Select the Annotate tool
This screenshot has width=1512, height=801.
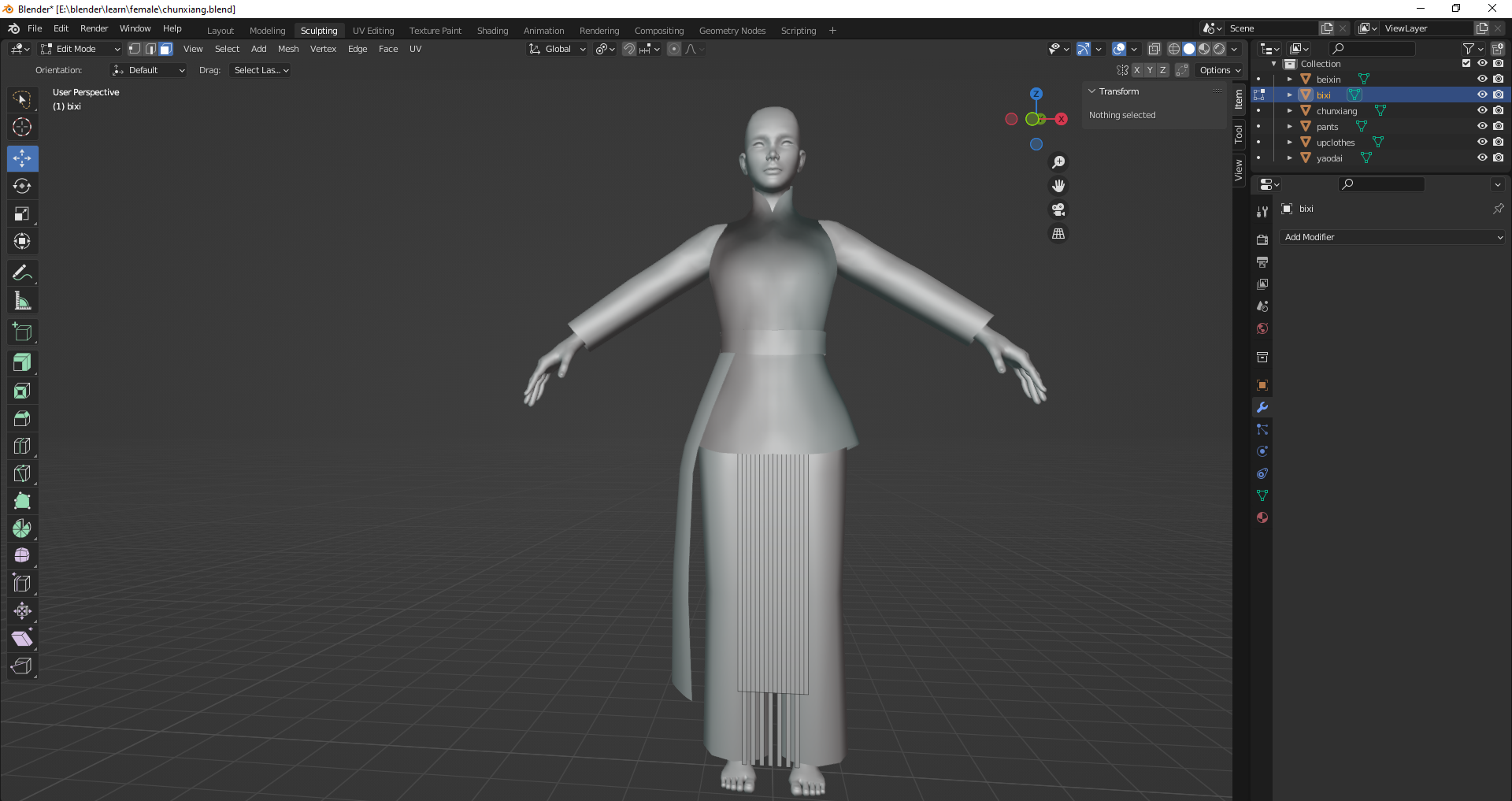pos(22,273)
